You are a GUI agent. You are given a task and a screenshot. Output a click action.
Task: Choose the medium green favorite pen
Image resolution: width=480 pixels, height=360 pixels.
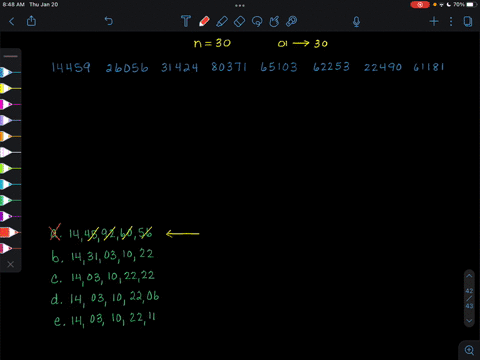click(x=10, y=200)
